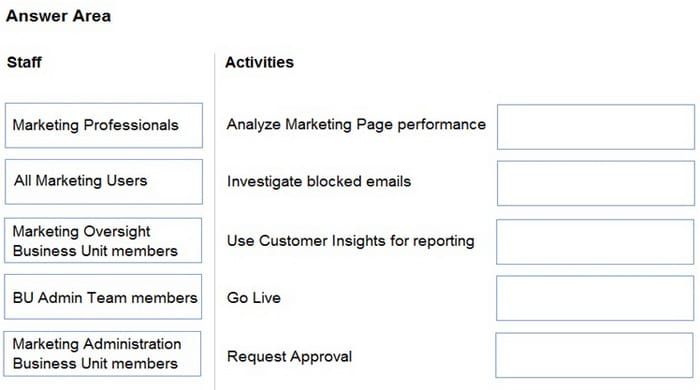Click 'Business Unit members' text under Marketing Administration
The width and height of the screenshot is (700, 390).
[x=95, y=364]
